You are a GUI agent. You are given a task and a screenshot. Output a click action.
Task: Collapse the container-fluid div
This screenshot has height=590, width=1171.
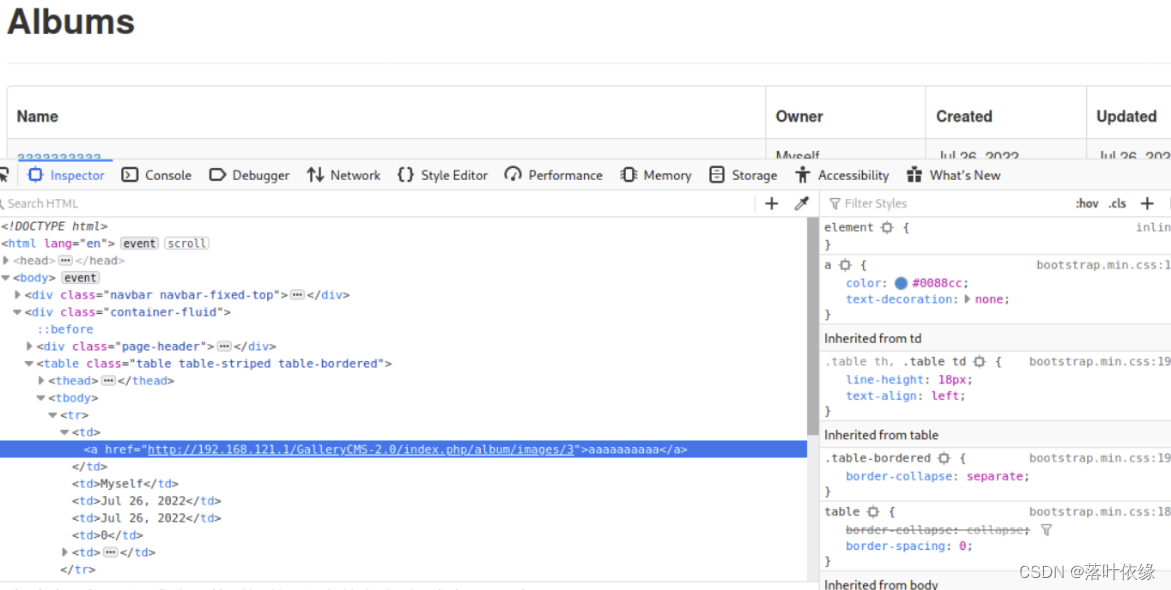[x=18, y=312]
